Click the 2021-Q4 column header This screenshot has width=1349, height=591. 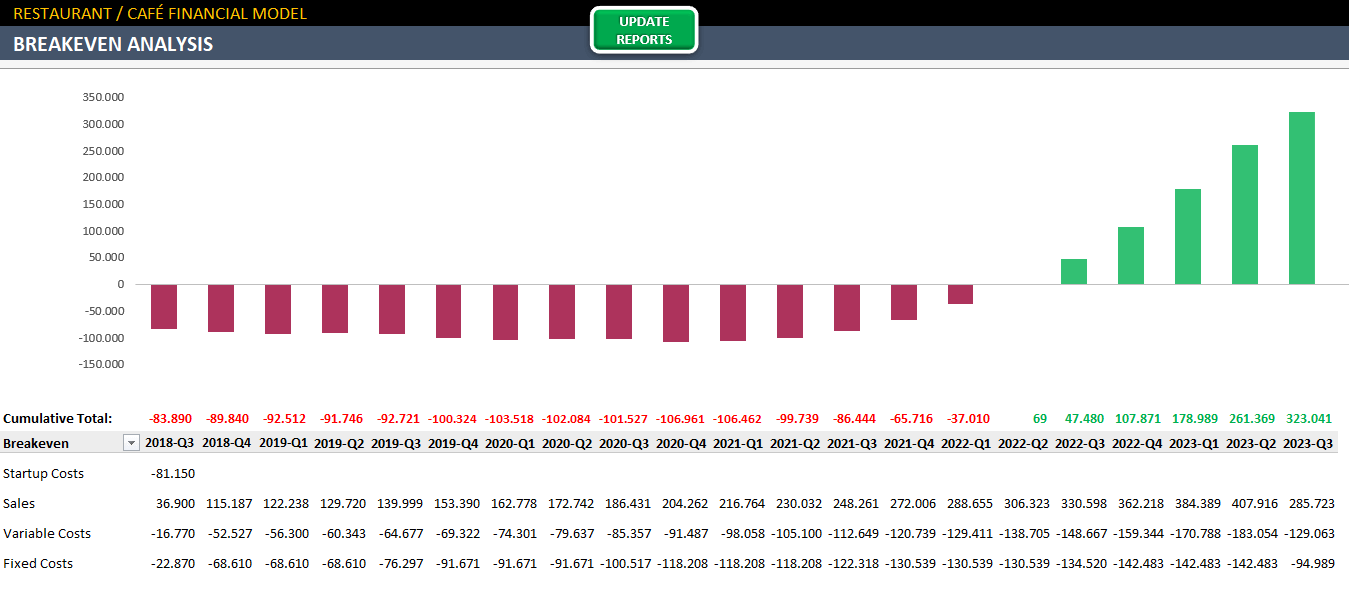click(x=911, y=443)
